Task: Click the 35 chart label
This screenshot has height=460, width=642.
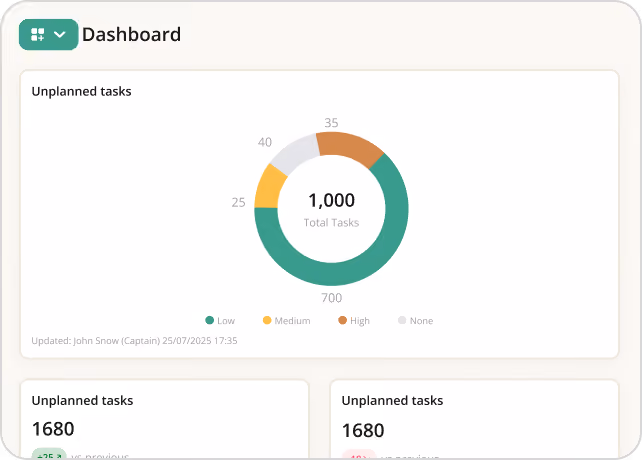Action: click(332, 123)
